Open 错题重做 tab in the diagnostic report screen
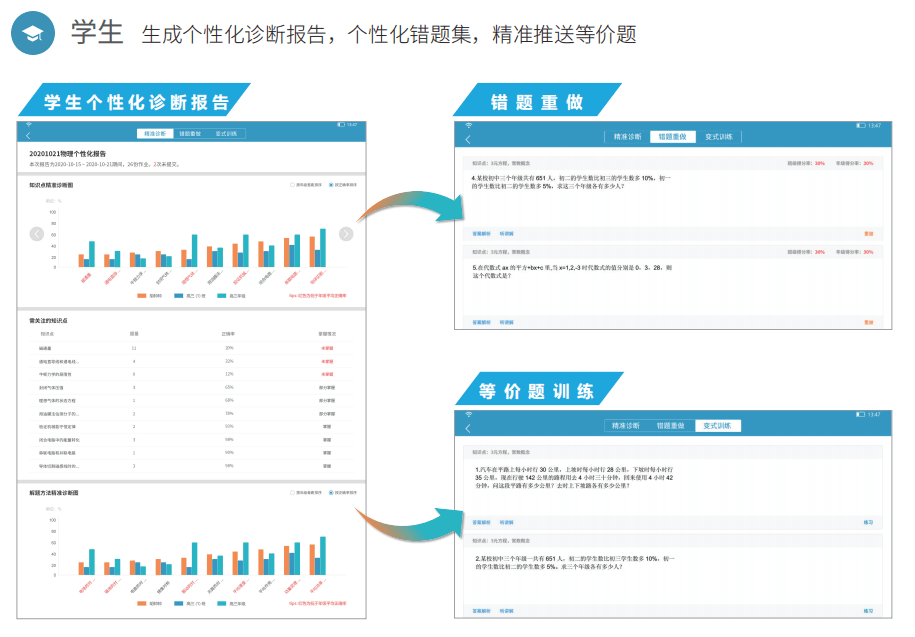This screenshot has height=637, width=915. [190, 133]
